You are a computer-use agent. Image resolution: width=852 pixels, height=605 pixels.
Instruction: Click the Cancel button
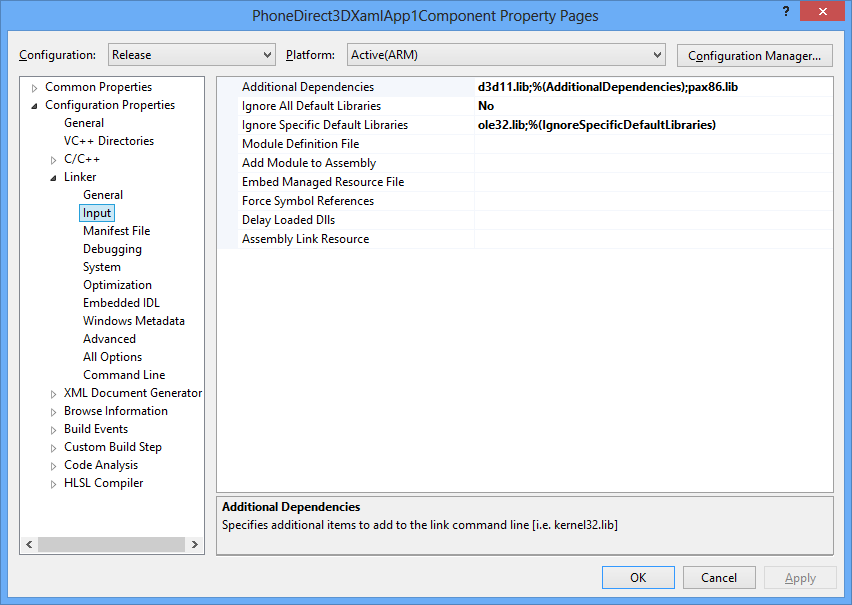point(718,577)
